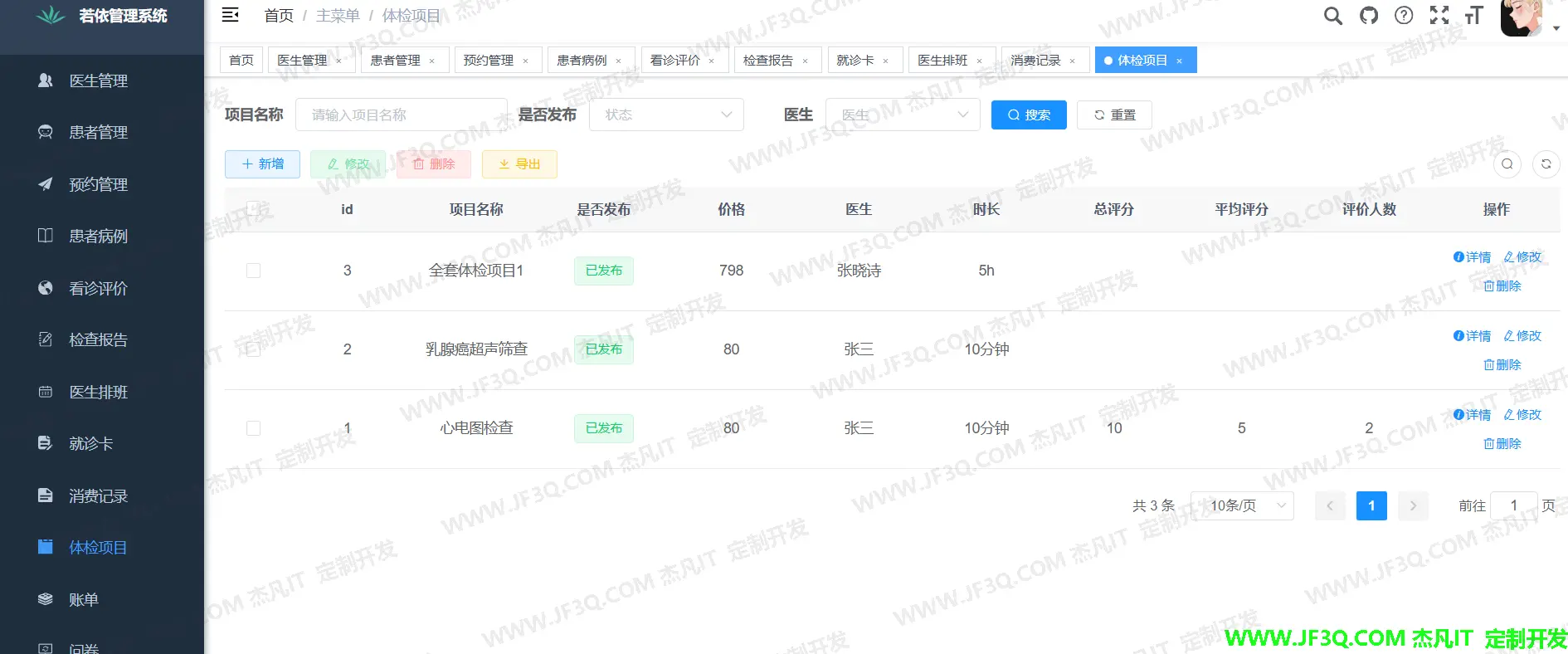Open the 10条/页 page size dropdown
The width and height of the screenshot is (1568, 654).
1242,505
